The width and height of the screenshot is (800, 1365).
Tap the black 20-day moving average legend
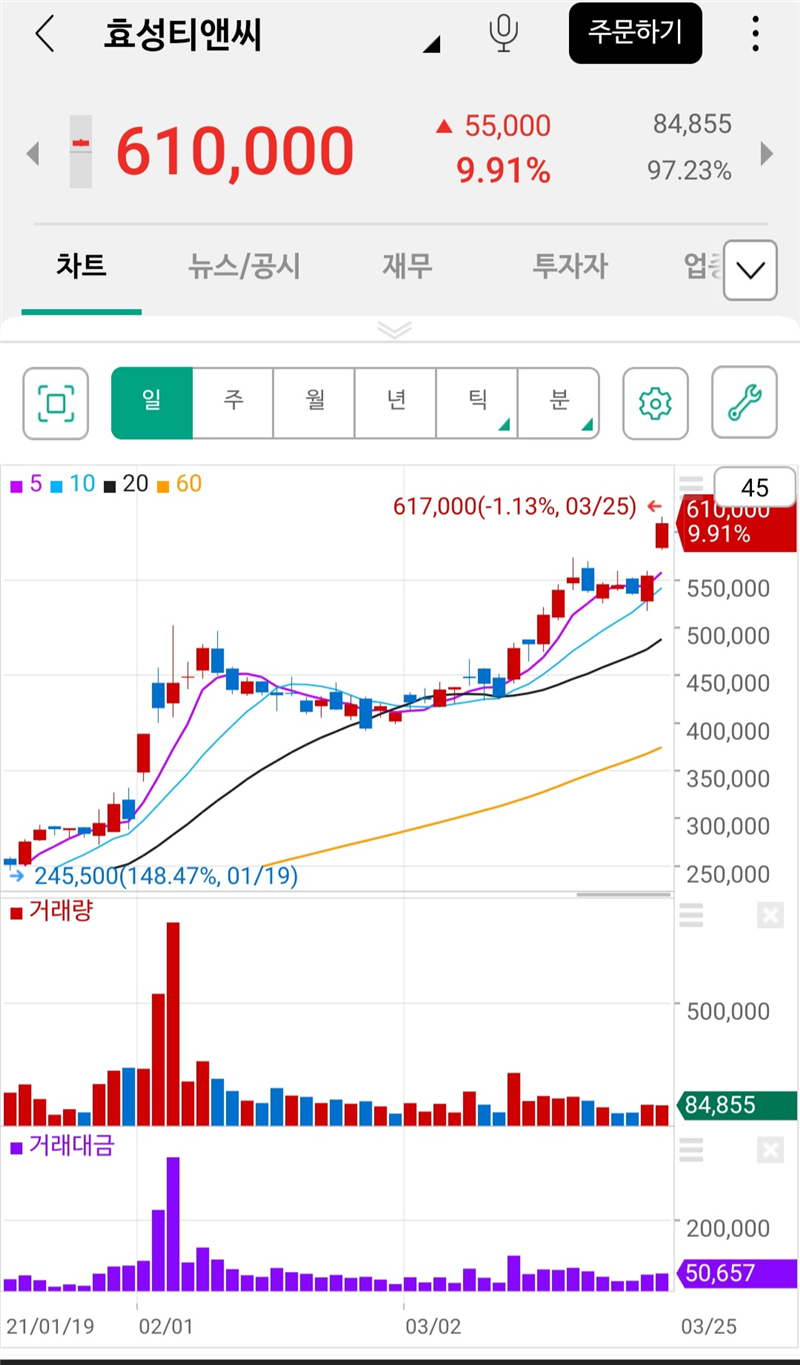[126, 484]
